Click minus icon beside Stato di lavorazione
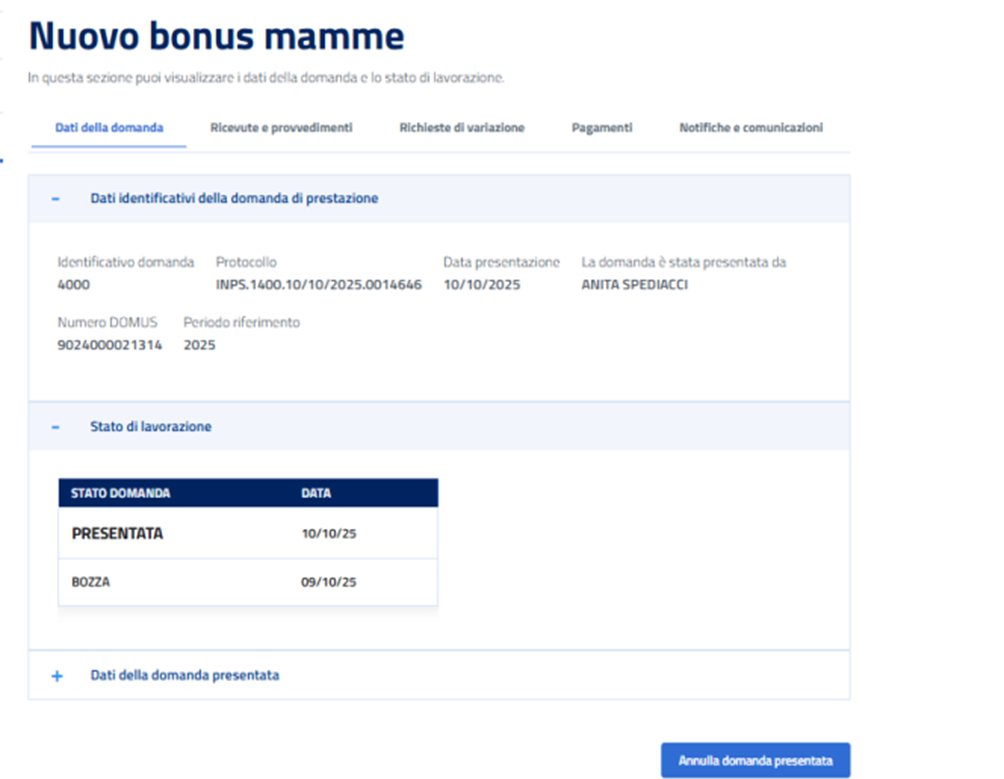This screenshot has height=779, width=1004. pyautogui.click(x=56, y=427)
